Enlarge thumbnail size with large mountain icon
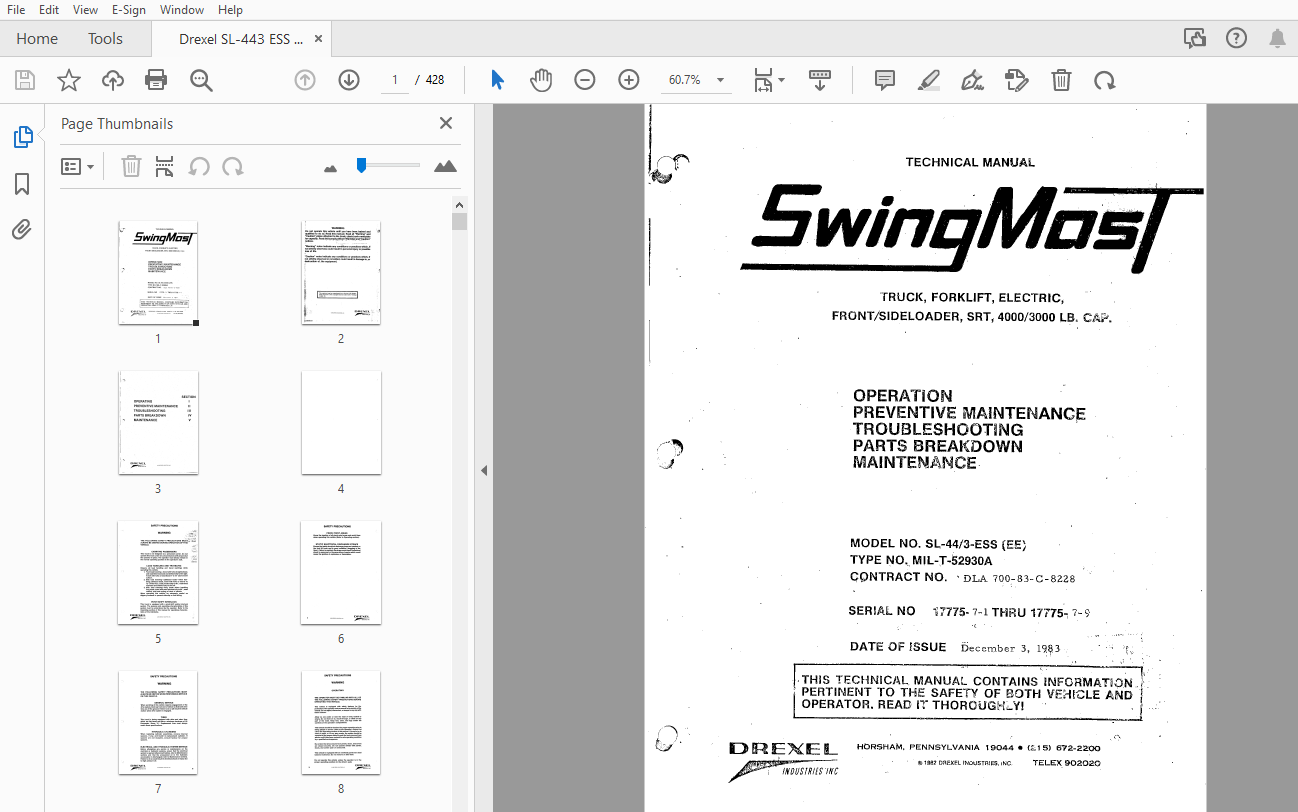Image resolution: width=1298 pixels, height=812 pixels. [x=446, y=166]
